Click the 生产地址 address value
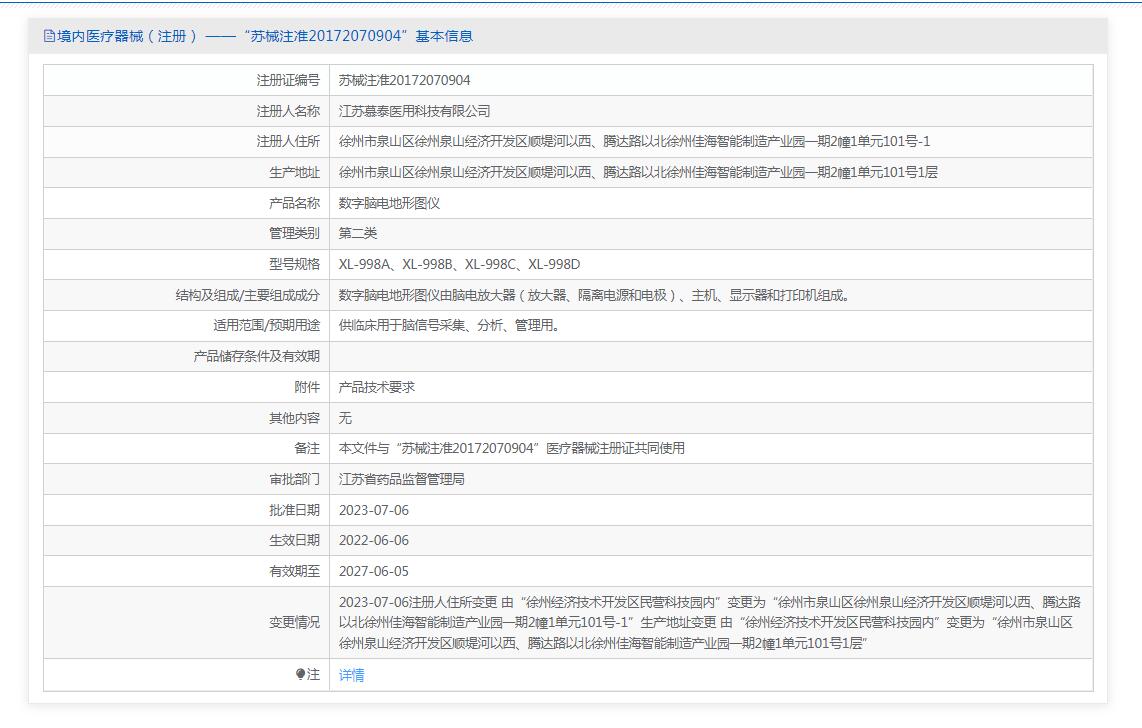1142x728 pixels. pyautogui.click(x=638, y=172)
